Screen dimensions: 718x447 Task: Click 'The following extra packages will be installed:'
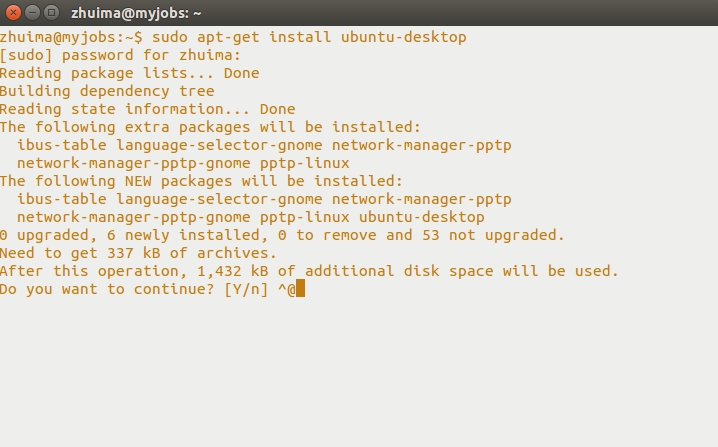click(210, 127)
